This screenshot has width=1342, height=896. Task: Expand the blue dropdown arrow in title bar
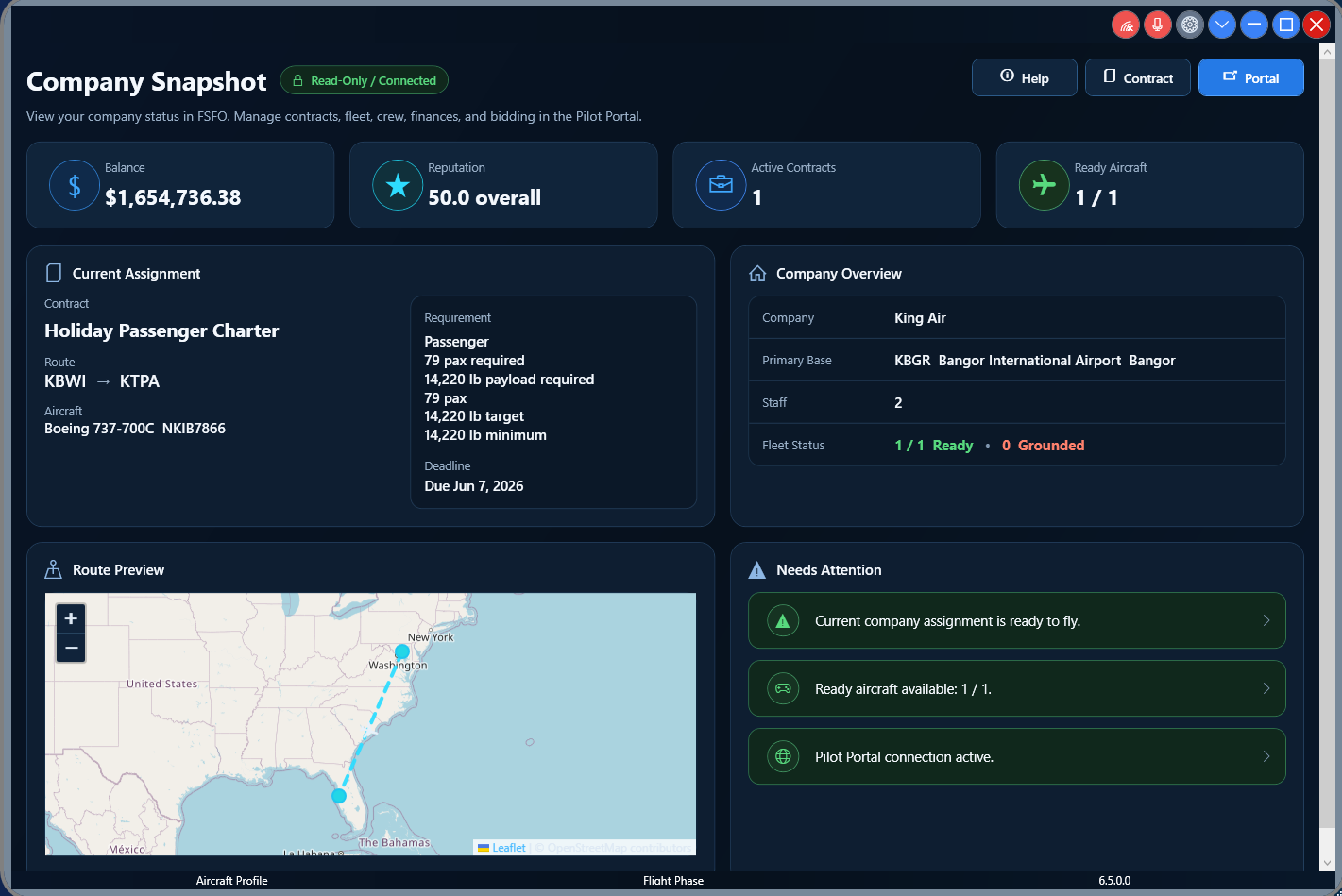coord(1222,25)
